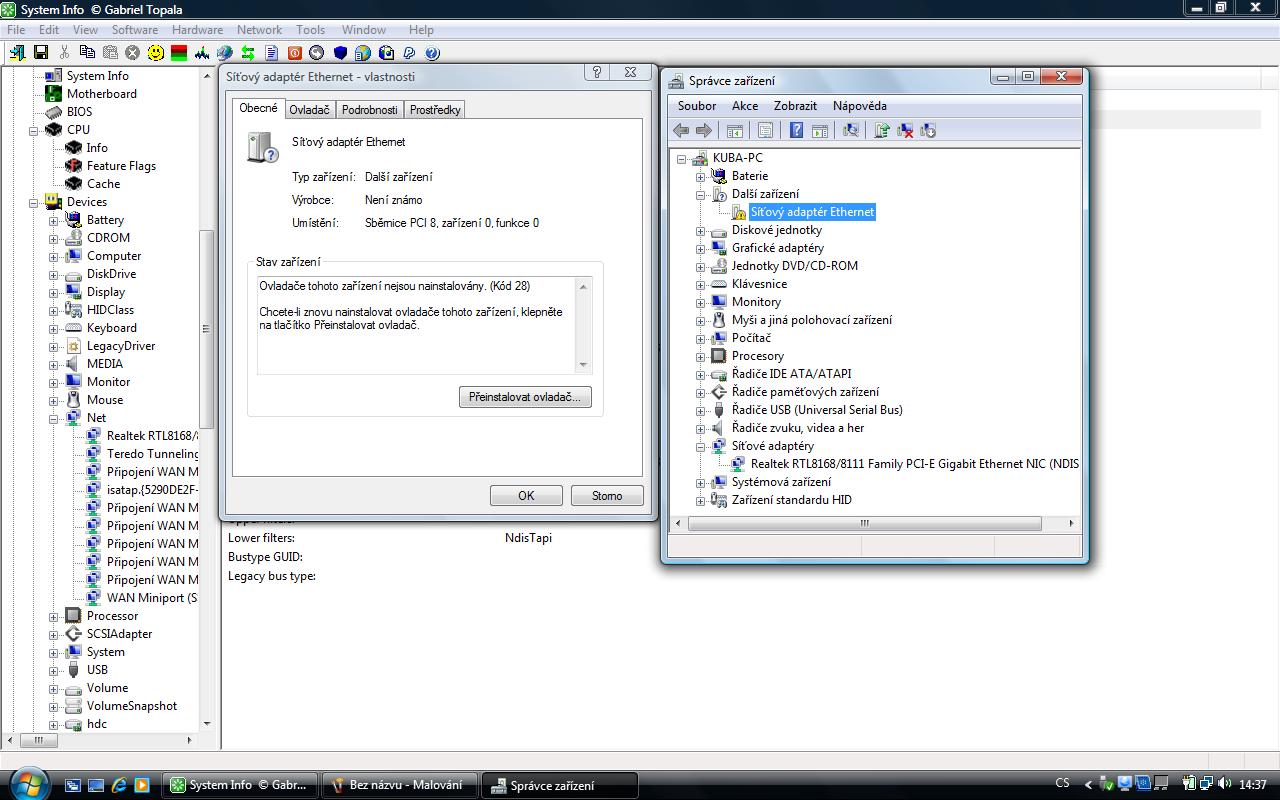Open the Zobrazit menu in Správce zařízení

click(796, 106)
